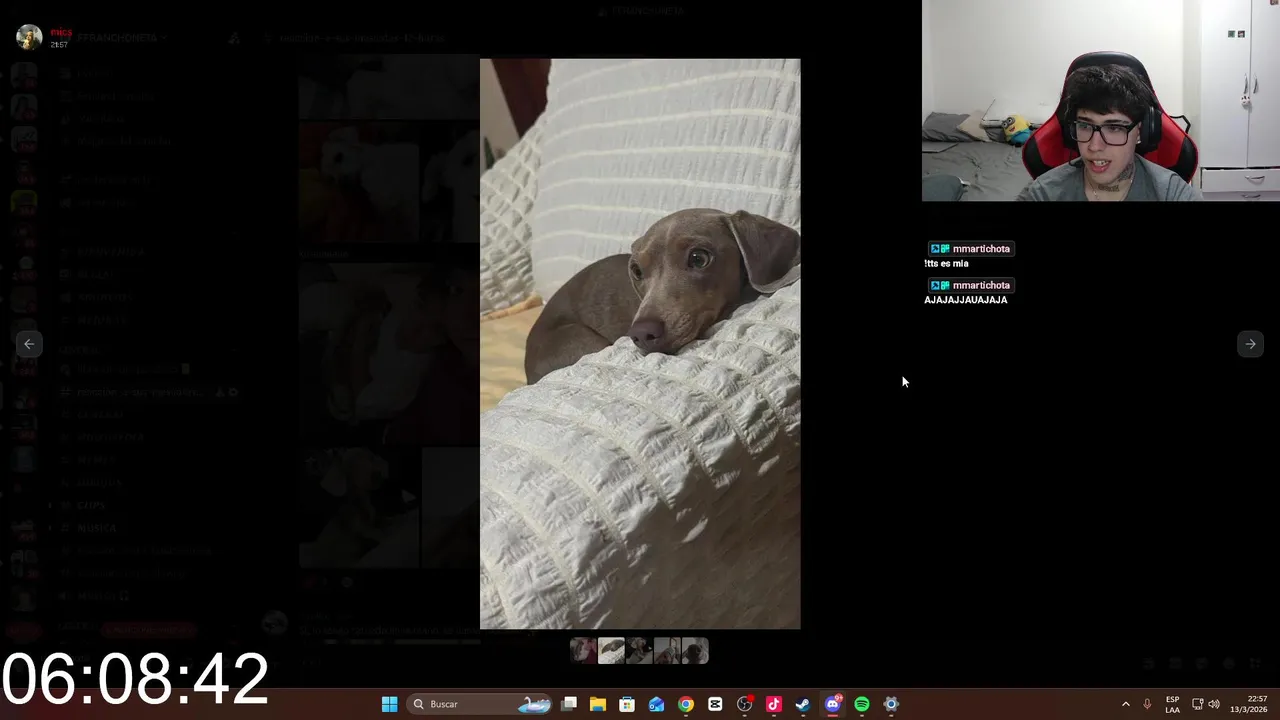Open Settings gear from the taskbar
This screenshot has height=720, width=1280.
point(890,704)
